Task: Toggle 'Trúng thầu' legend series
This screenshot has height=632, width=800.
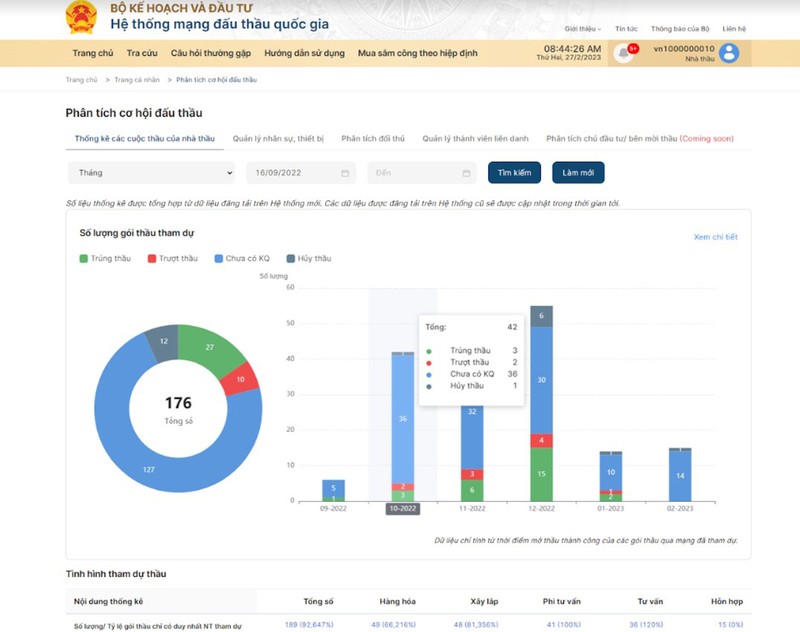Action: [x=105, y=258]
